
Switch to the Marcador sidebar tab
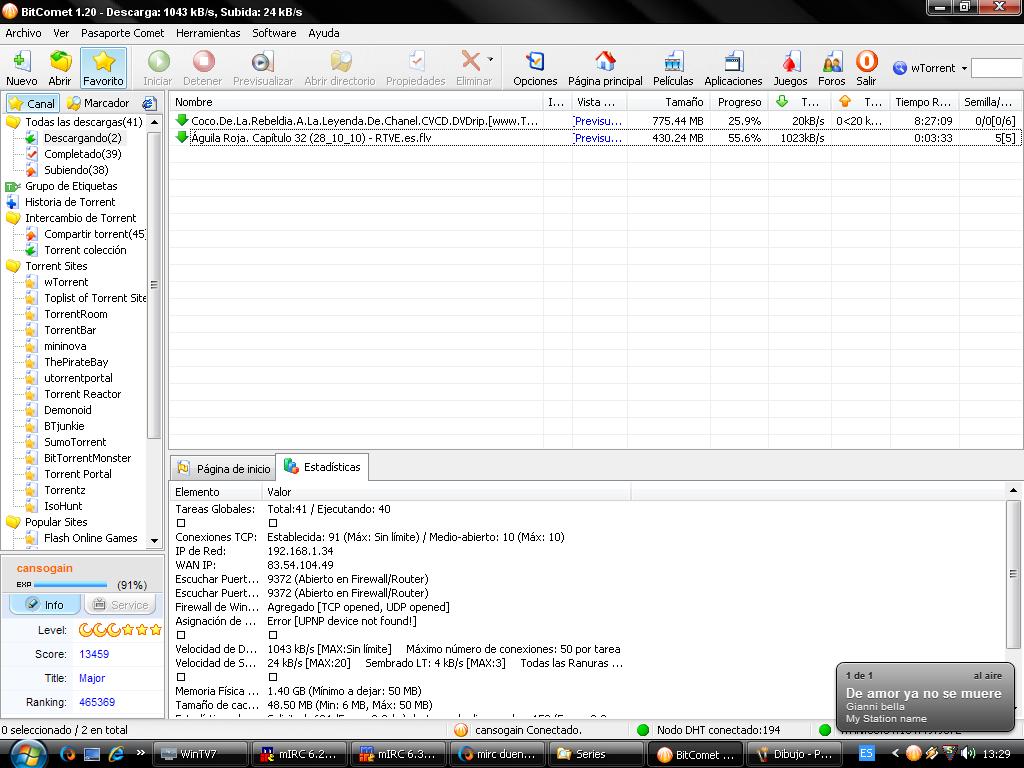[98, 103]
